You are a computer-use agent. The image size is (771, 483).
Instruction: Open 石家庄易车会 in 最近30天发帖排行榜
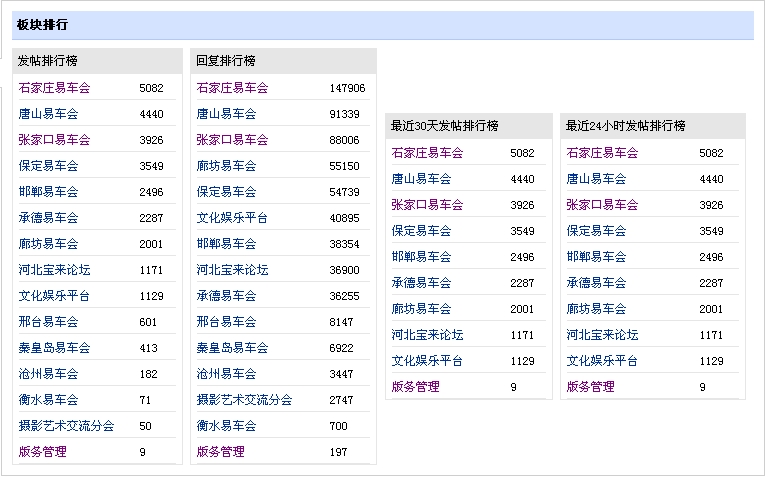coord(428,153)
